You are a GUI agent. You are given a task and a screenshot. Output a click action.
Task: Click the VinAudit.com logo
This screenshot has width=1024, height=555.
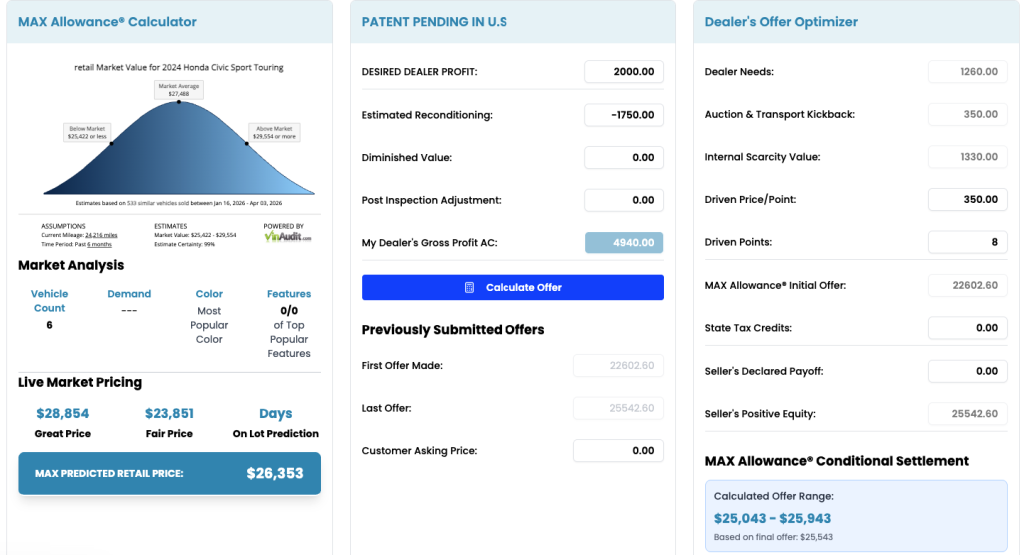coord(288,237)
